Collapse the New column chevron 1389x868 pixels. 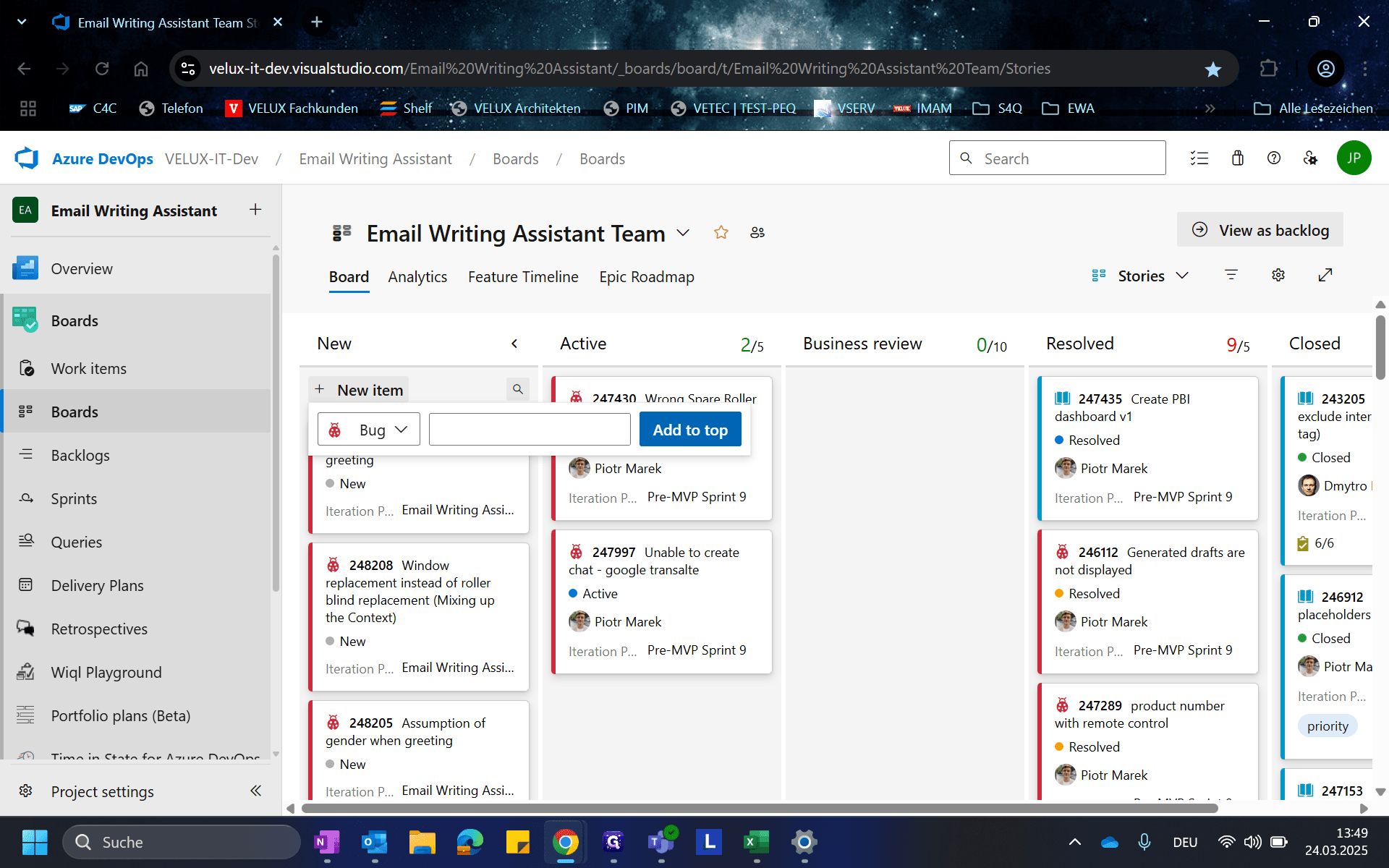tap(514, 344)
